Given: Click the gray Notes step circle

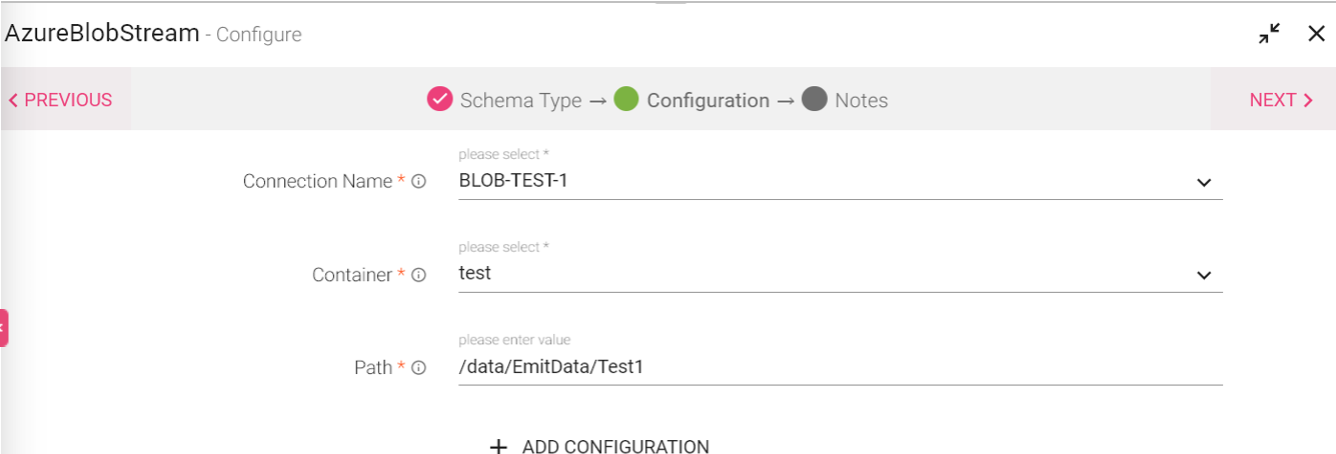Looking at the screenshot, I should (814, 99).
